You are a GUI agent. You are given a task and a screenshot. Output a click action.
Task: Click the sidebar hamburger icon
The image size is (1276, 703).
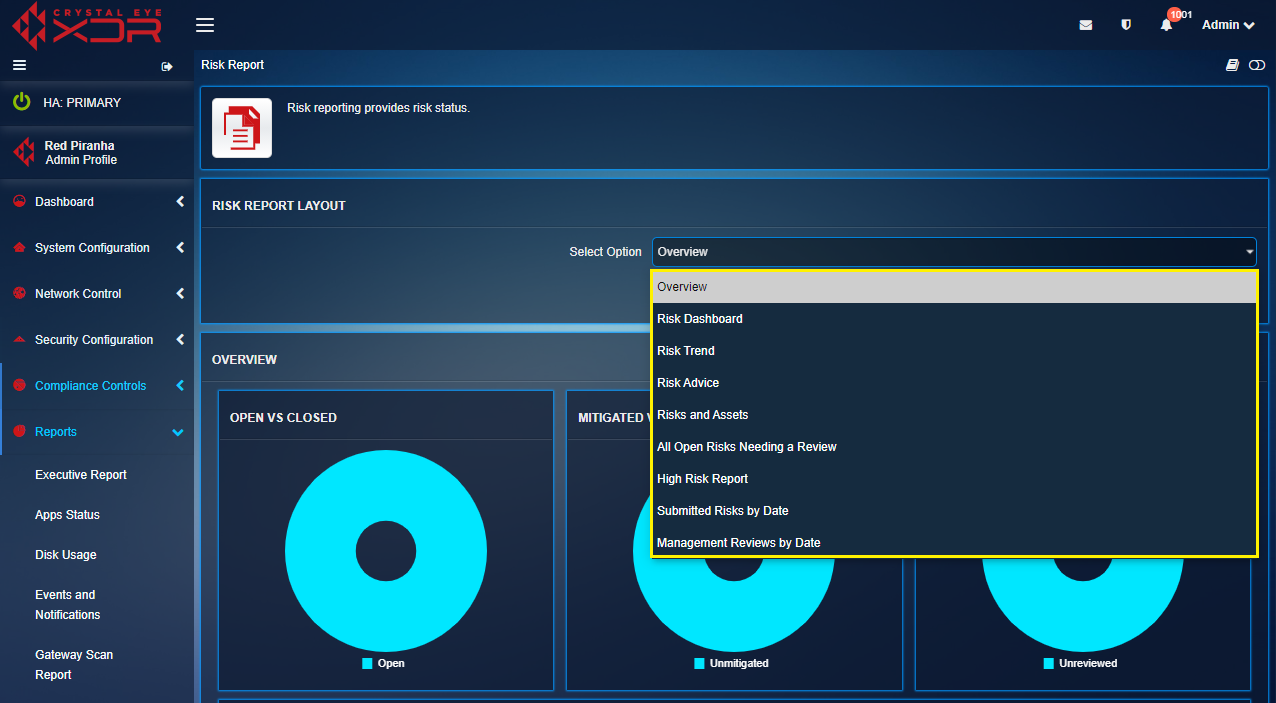19,65
